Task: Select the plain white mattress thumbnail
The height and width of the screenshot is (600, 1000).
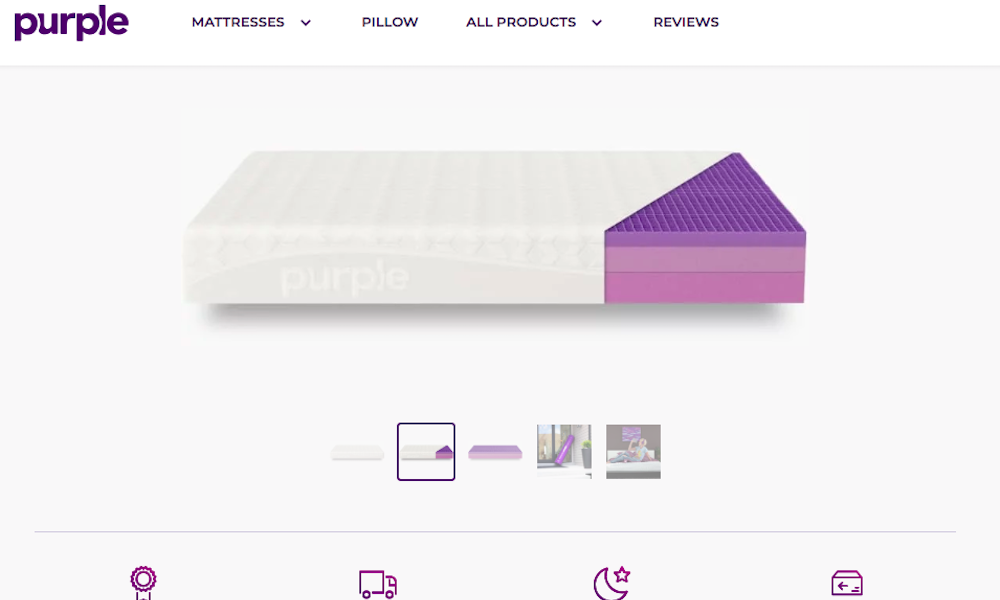Action: [x=357, y=452]
